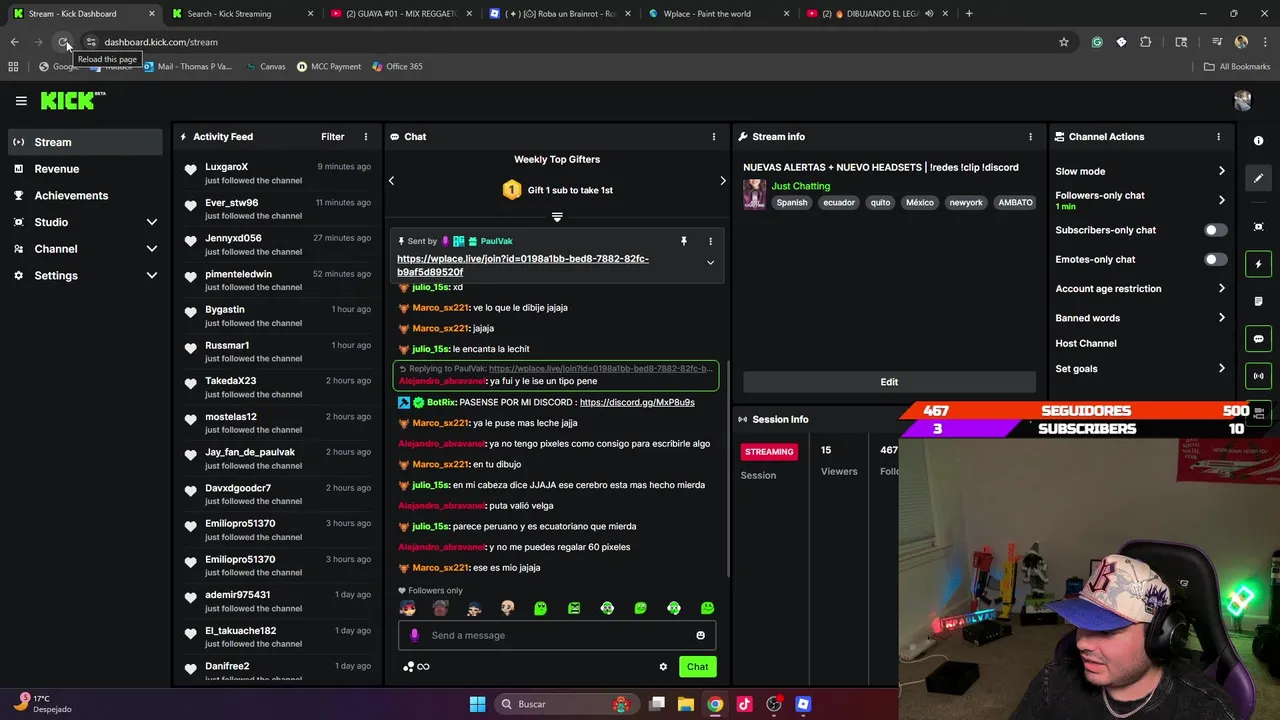Image resolution: width=1280 pixels, height=720 pixels.
Task: Open Revenue in the sidebar
Action: tap(85, 169)
